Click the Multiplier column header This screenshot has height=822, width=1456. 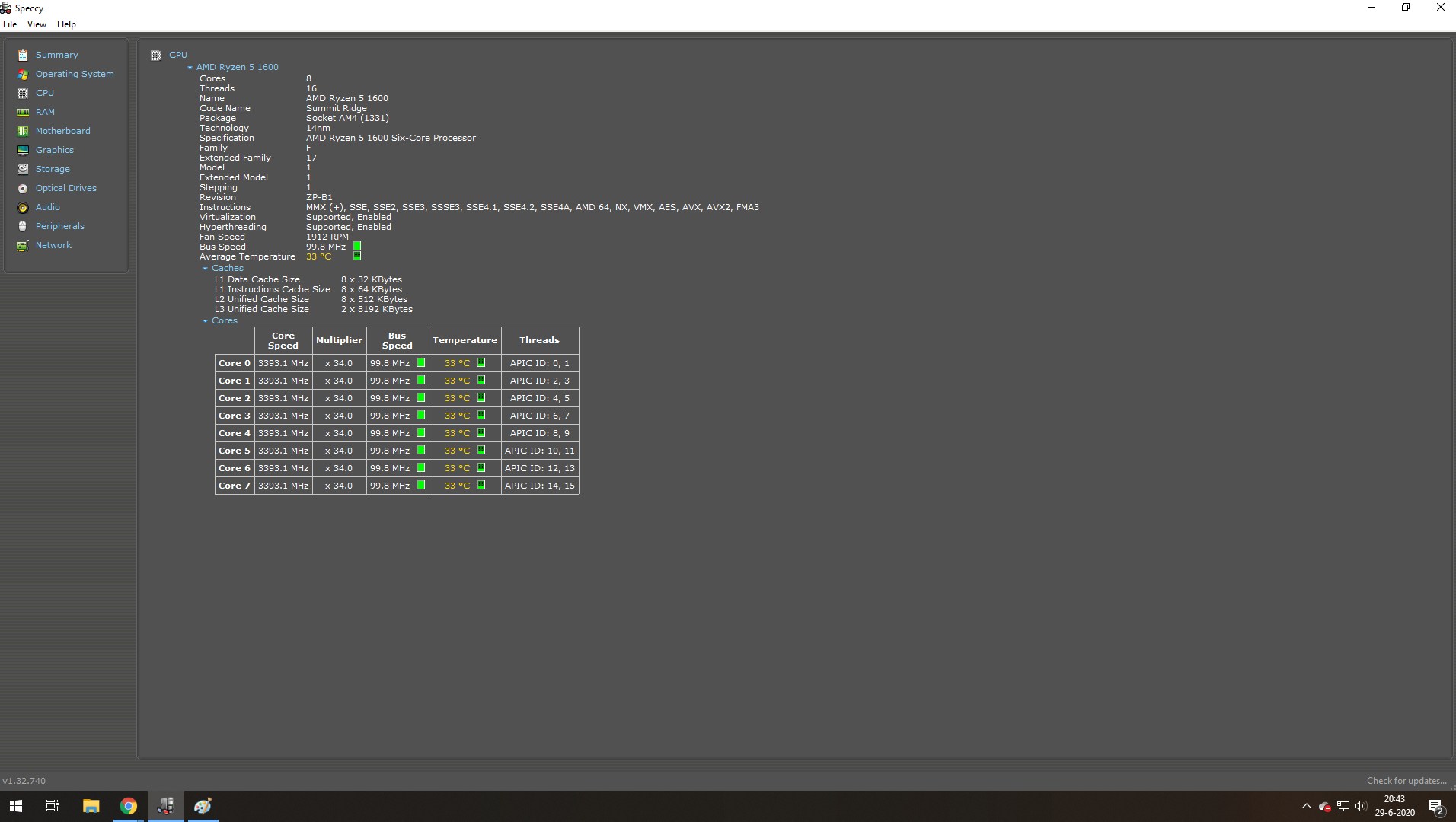339,340
